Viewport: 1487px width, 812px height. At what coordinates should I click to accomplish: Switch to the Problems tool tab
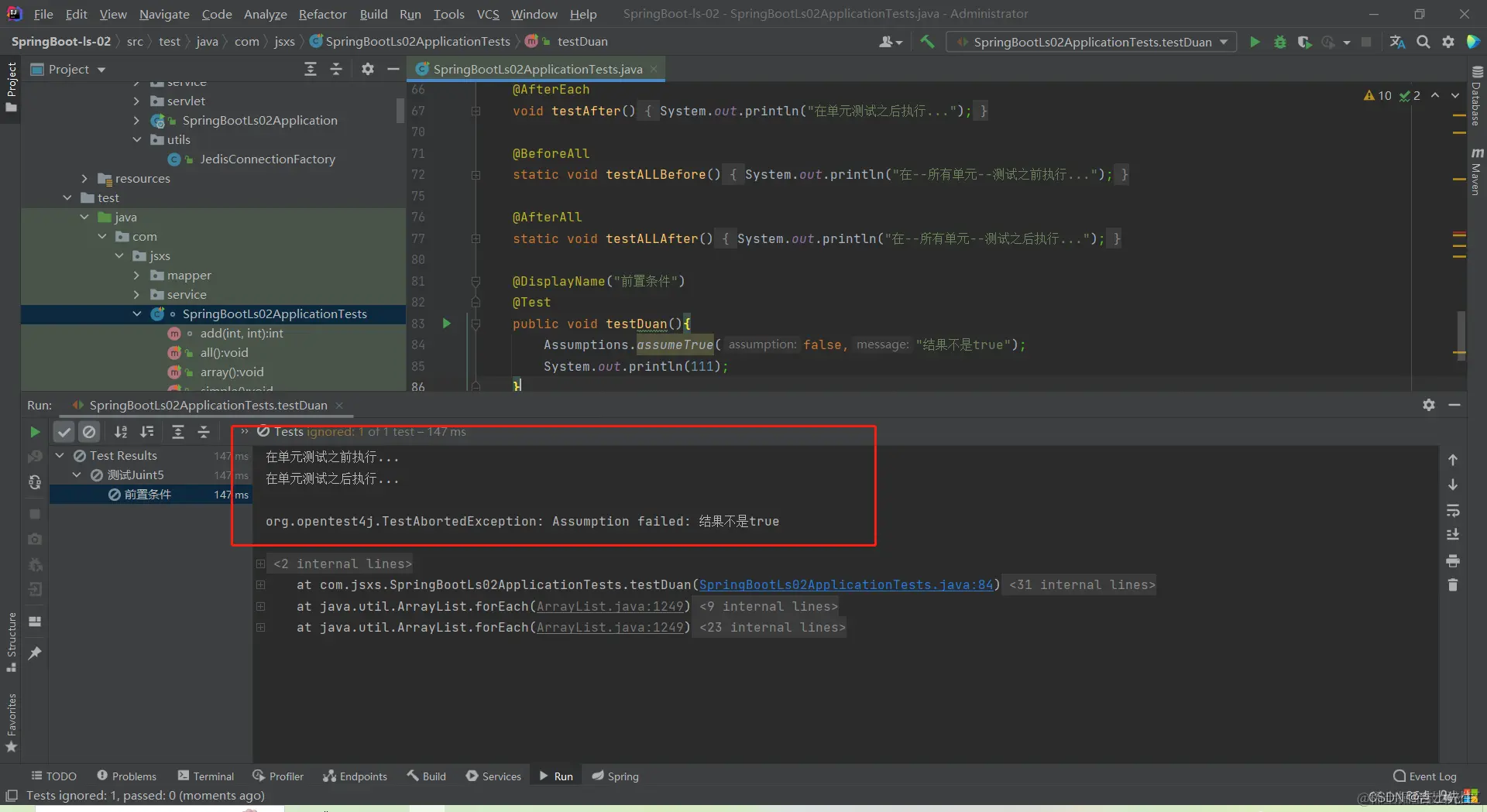click(x=126, y=776)
